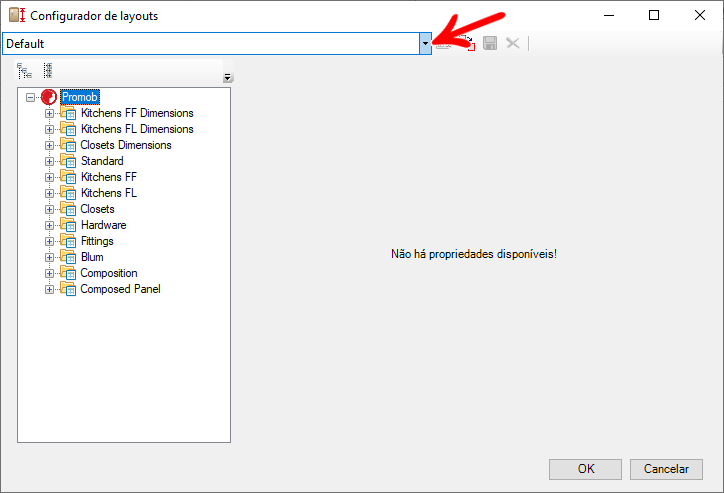Click the Kitchens FF Dimensions folder icon
This screenshot has width=724, height=493.
click(x=68, y=113)
